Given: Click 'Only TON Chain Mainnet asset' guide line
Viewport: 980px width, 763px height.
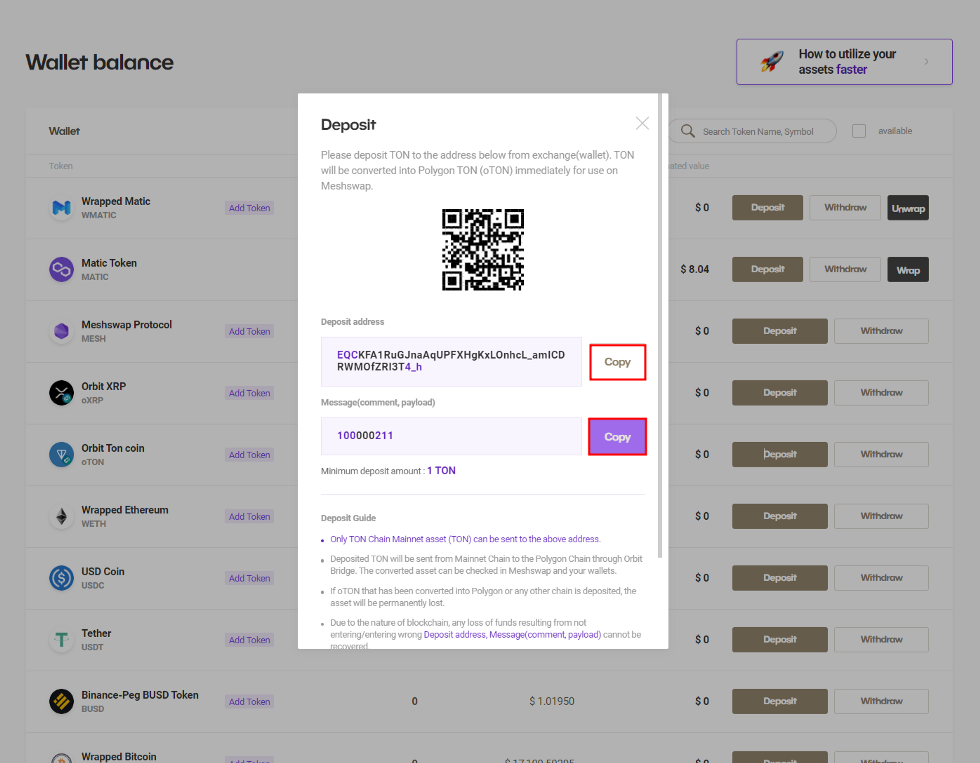Looking at the screenshot, I should [465, 539].
